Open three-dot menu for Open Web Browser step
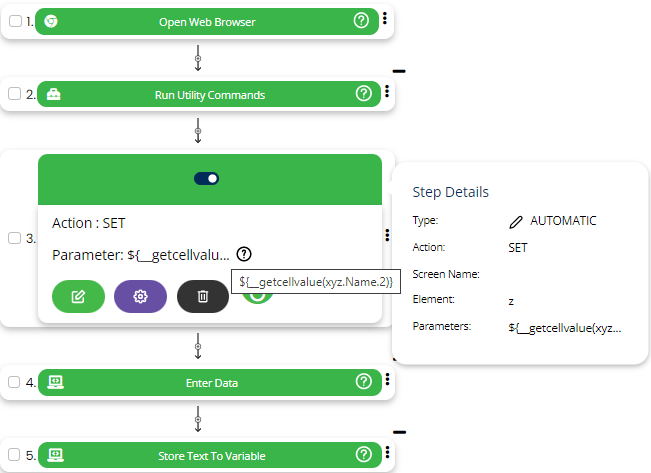Screen dimensions: 651x473 tap(386, 20)
